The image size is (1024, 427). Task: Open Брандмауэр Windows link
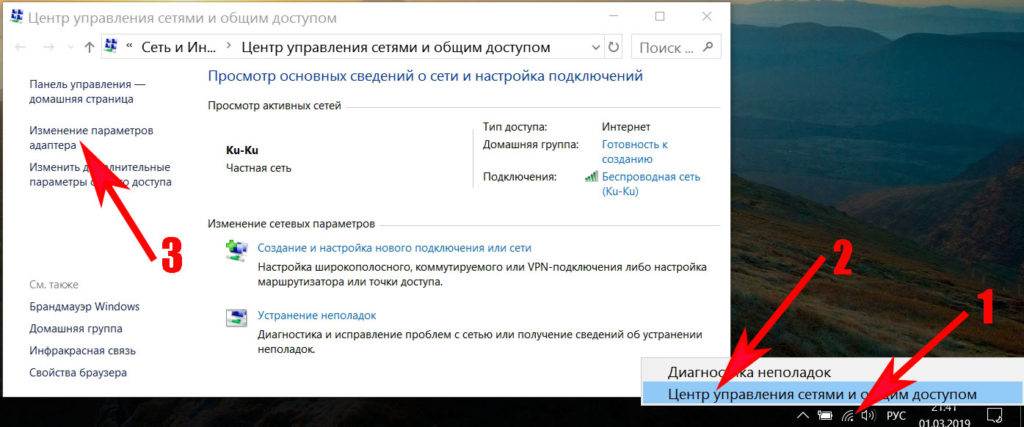(x=84, y=306)
